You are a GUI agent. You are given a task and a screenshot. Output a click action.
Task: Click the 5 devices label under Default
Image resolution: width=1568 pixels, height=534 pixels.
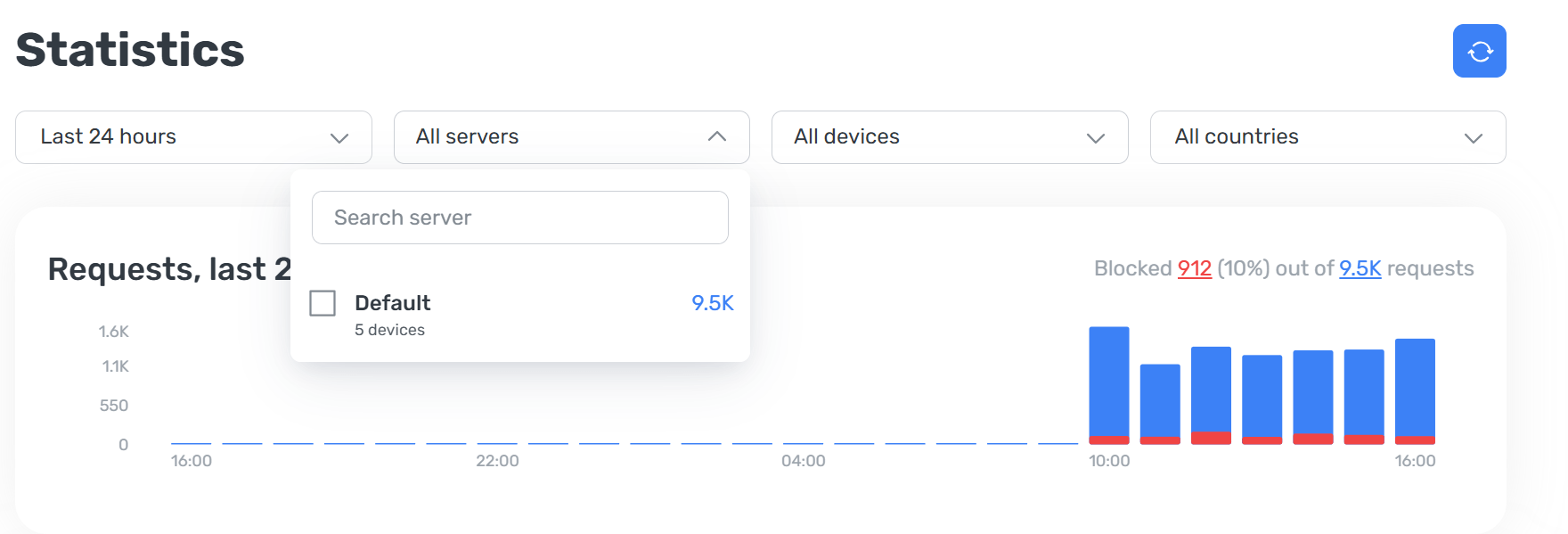[389, 330]
